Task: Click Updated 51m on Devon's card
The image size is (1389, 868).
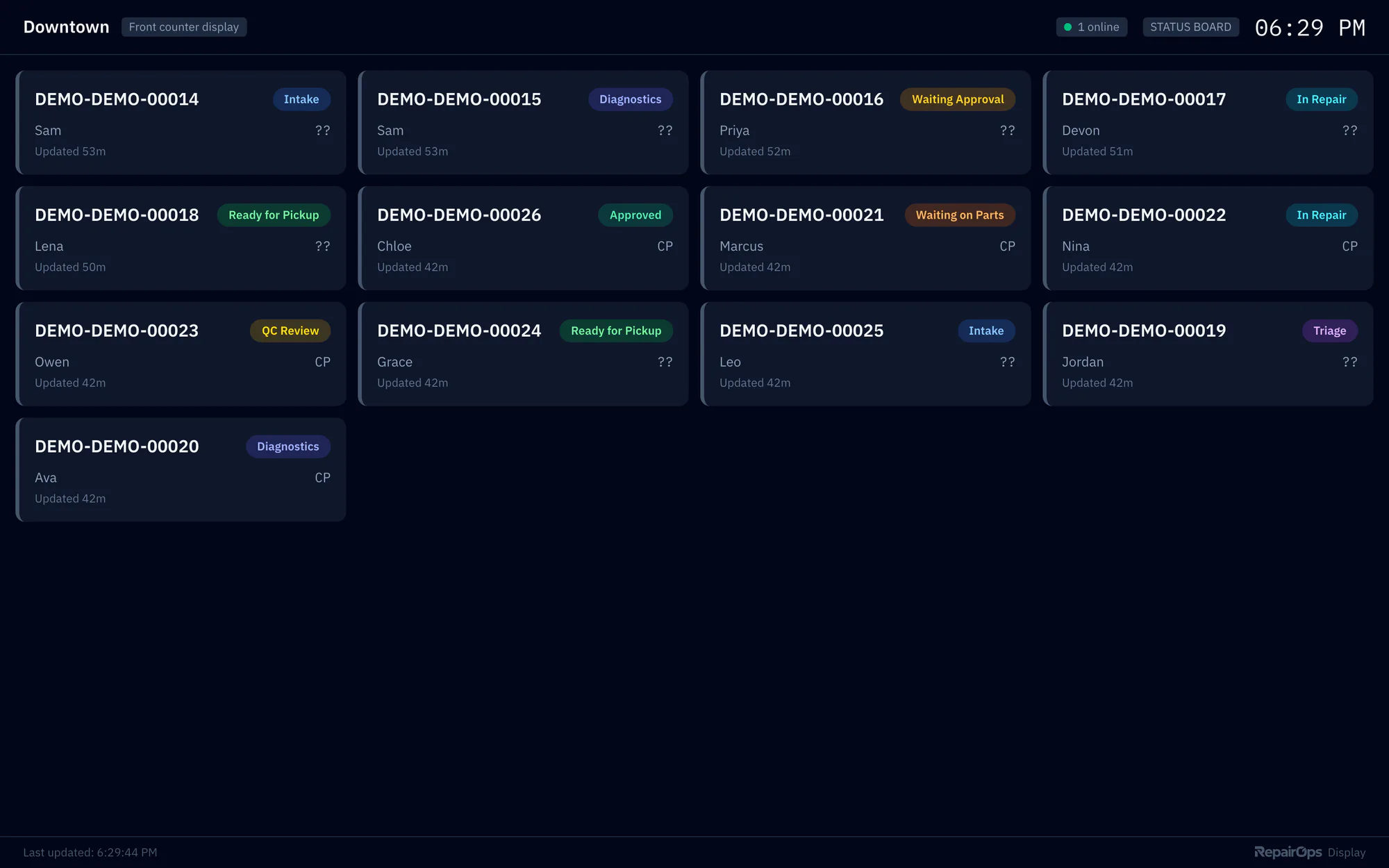Action: 1097,151
